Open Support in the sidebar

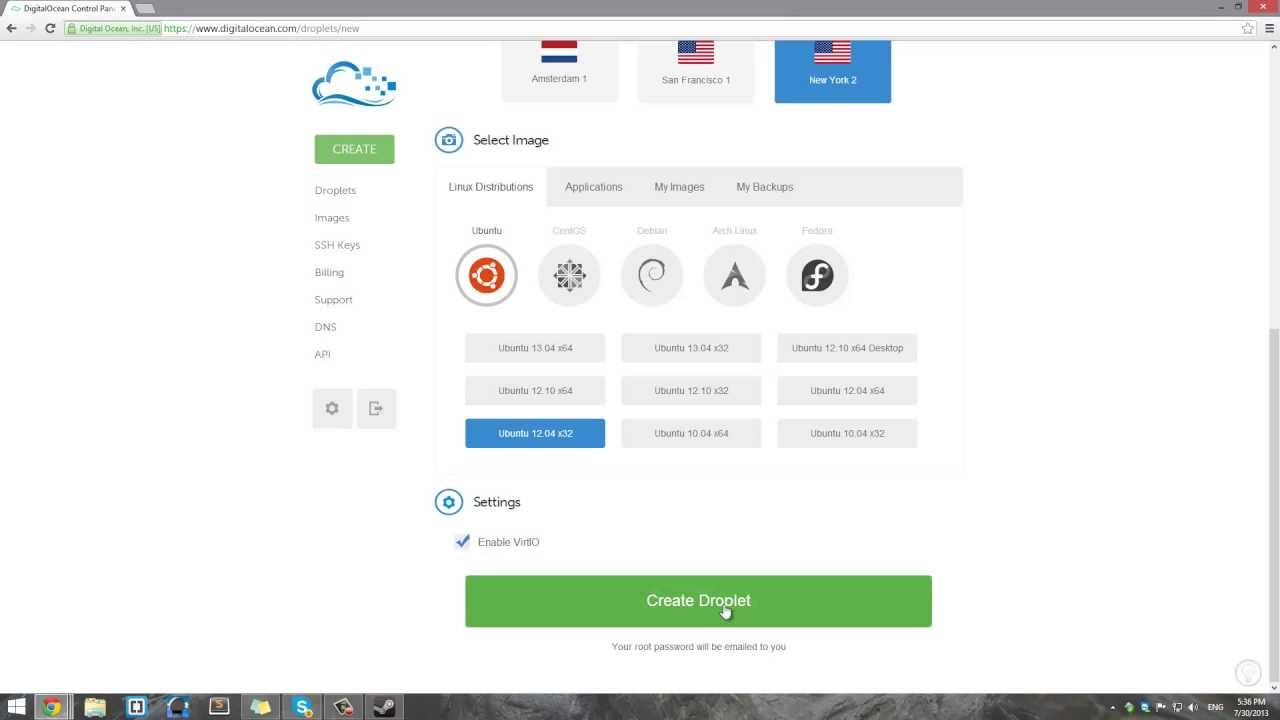[x=333, y=300]
